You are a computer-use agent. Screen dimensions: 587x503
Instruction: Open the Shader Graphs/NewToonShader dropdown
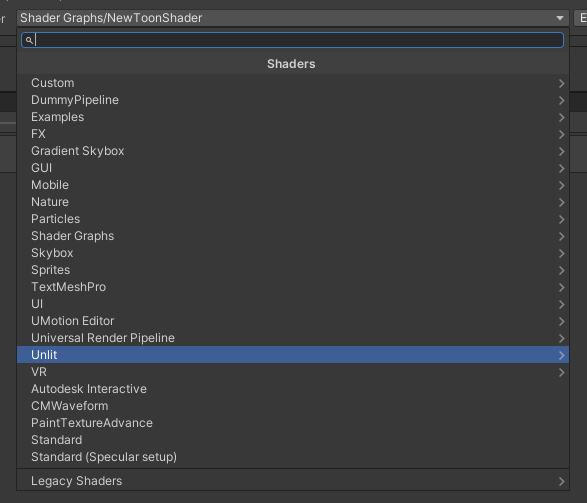[x=292, y=18]
